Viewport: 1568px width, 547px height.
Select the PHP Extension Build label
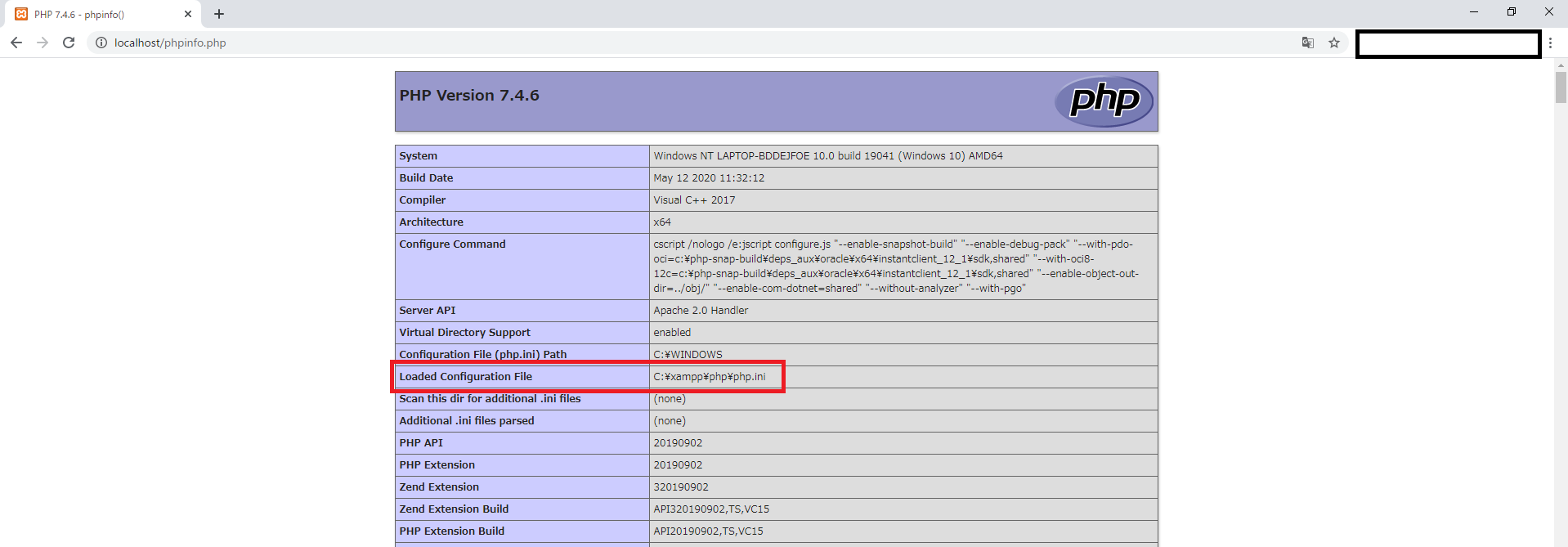(452, 531)
